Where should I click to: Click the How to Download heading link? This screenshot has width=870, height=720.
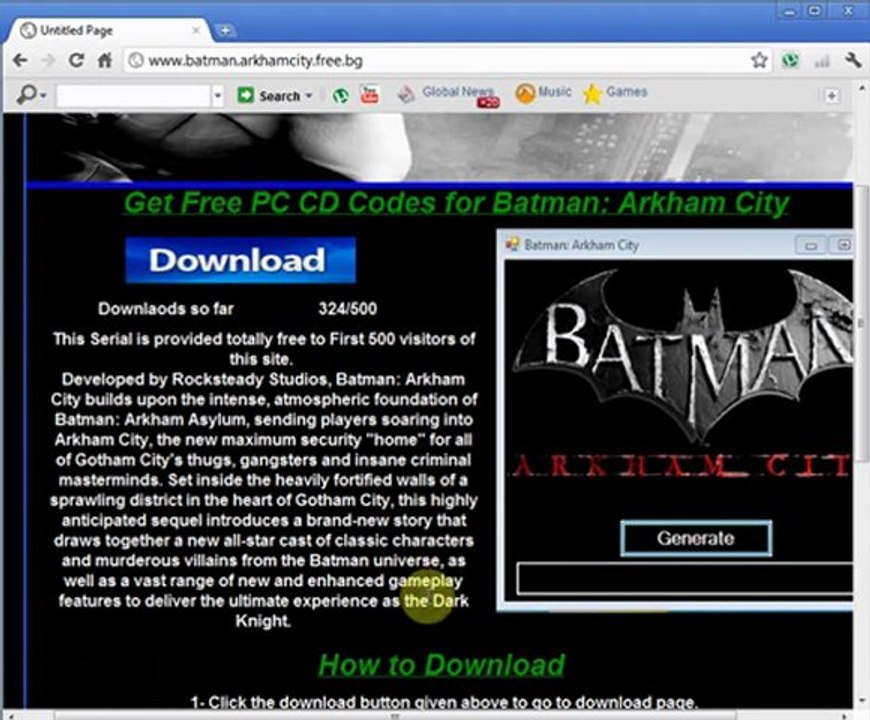(442, 665)
